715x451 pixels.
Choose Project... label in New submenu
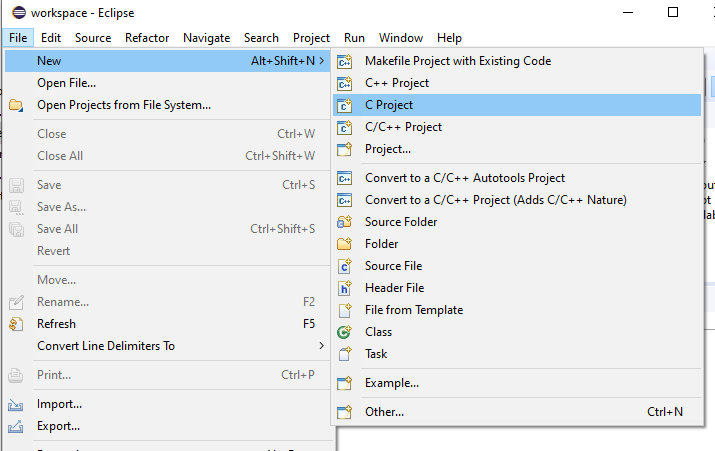388,149
